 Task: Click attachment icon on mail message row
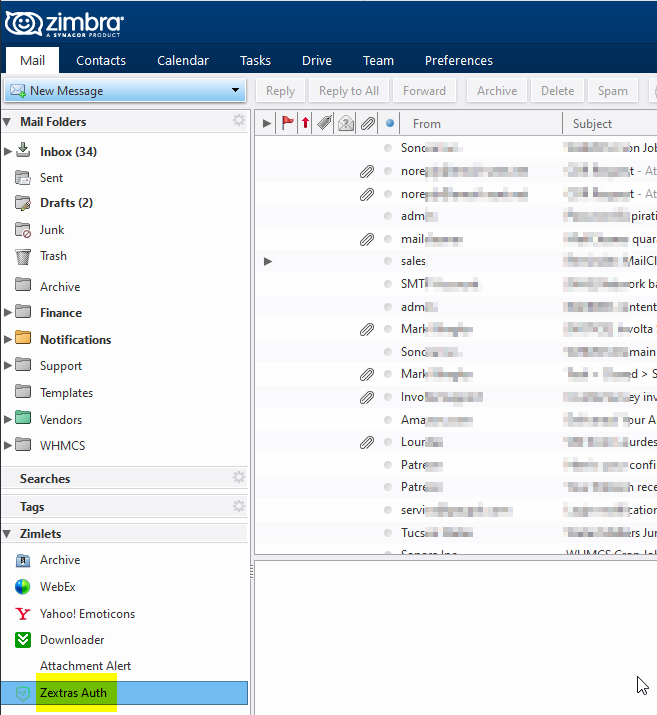(367, 239)
